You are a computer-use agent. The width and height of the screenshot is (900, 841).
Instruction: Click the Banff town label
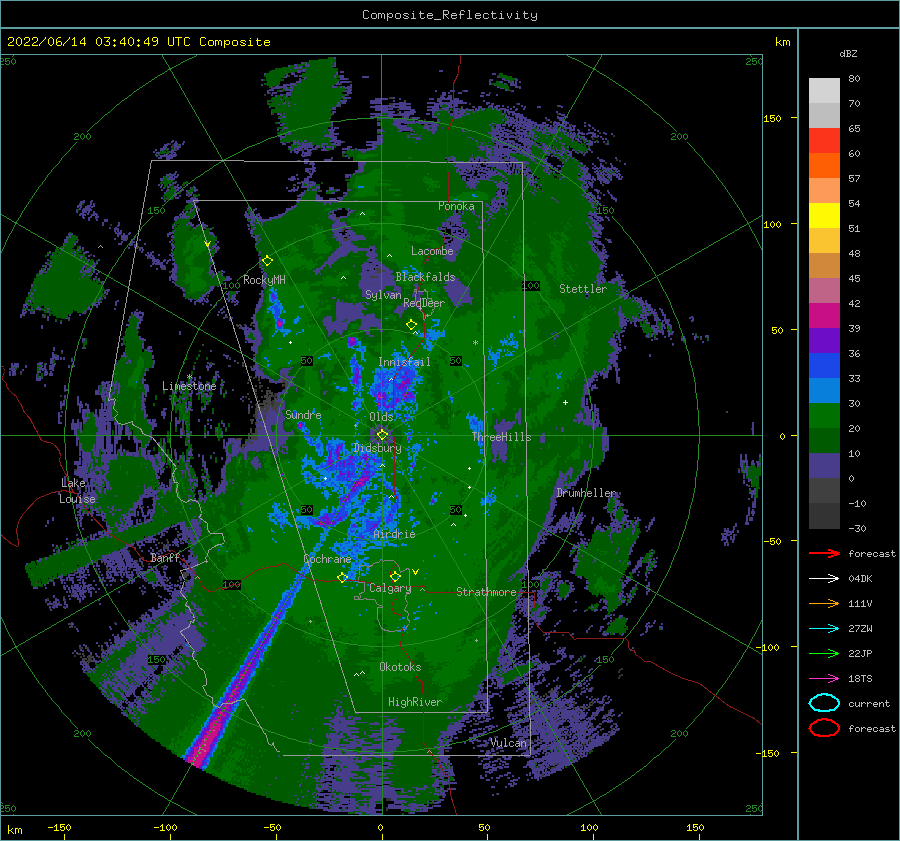click(165, 557)
